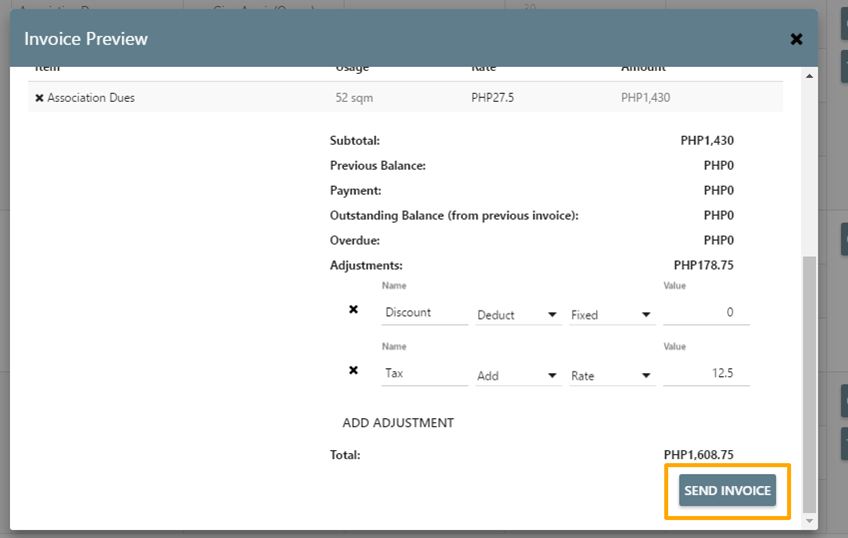Select the Adjustments amount PHP178.75
Screen dimensions: 848x538
pyautogui.click(x=704, y=265)
